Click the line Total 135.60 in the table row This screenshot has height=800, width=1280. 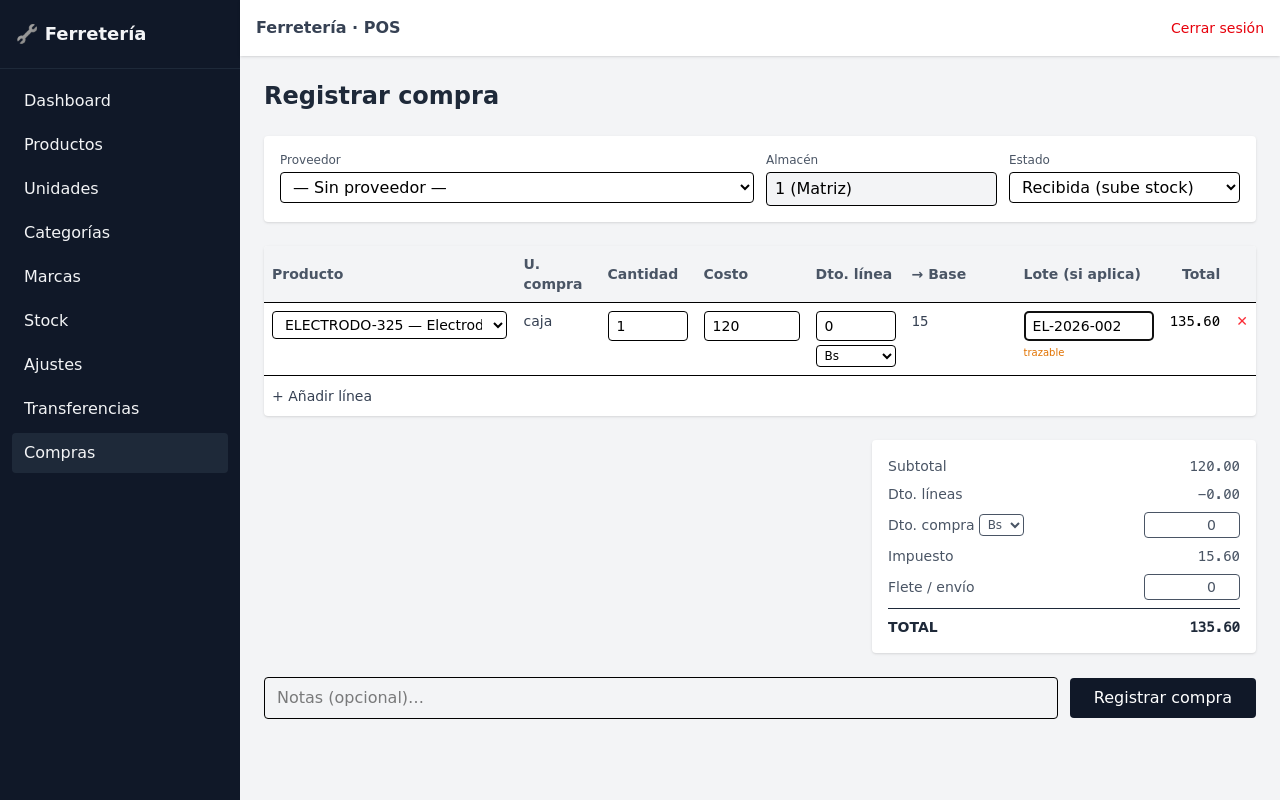(1195, 321)
